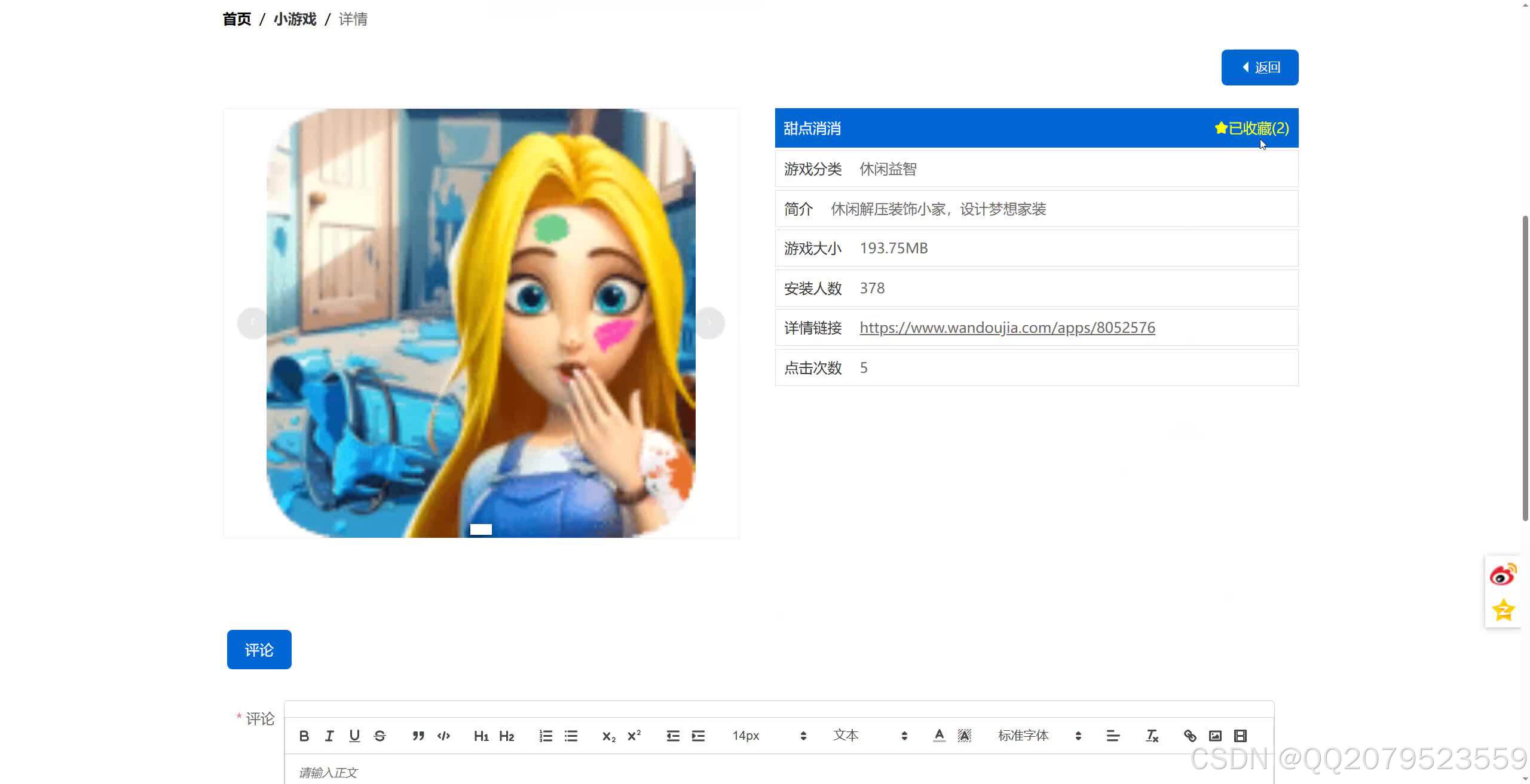1530x784 pixels.
Task: Select the 评论 tab button
Action: pyautogui.click(x=259, y=650)
